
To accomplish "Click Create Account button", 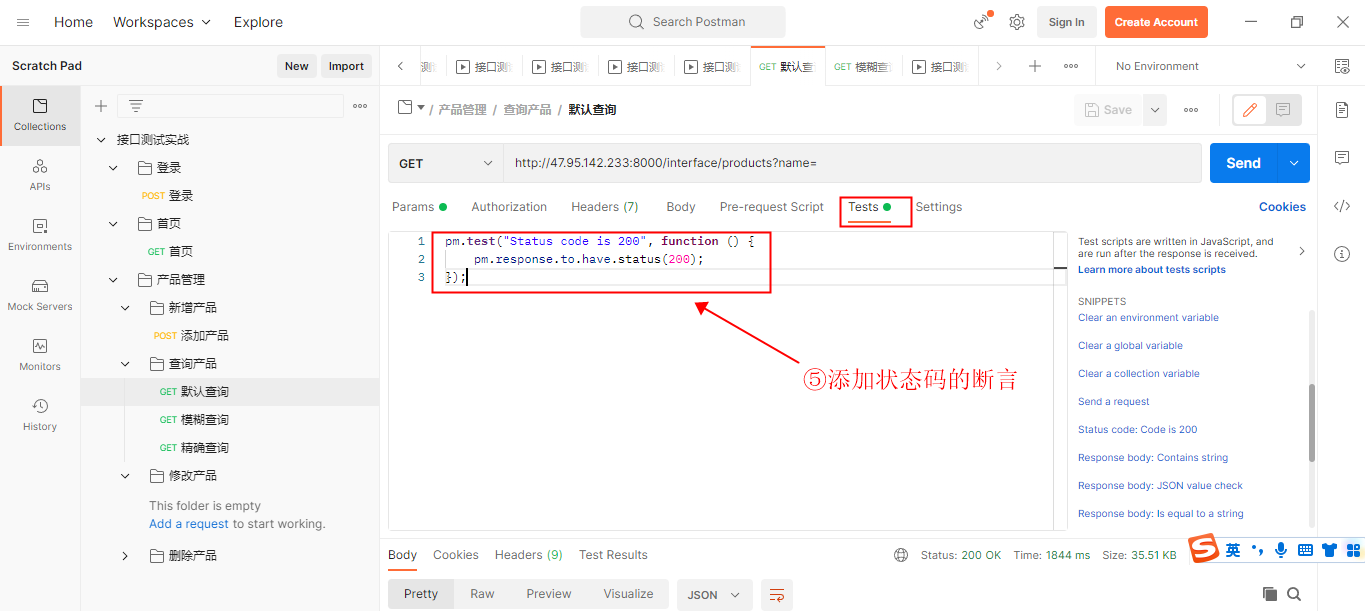I will coord(1156,22).
